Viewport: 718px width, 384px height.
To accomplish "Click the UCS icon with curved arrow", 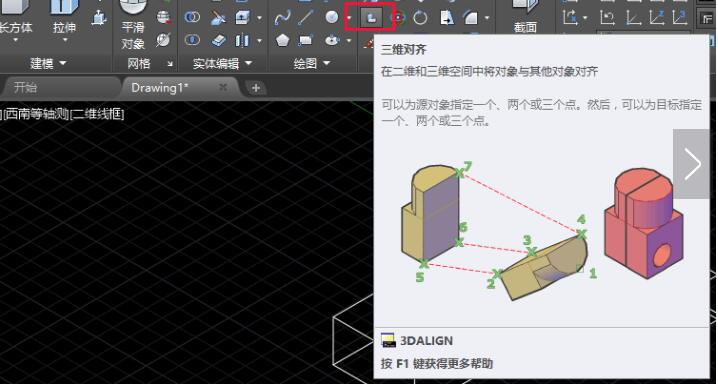I will click(607, 18).
